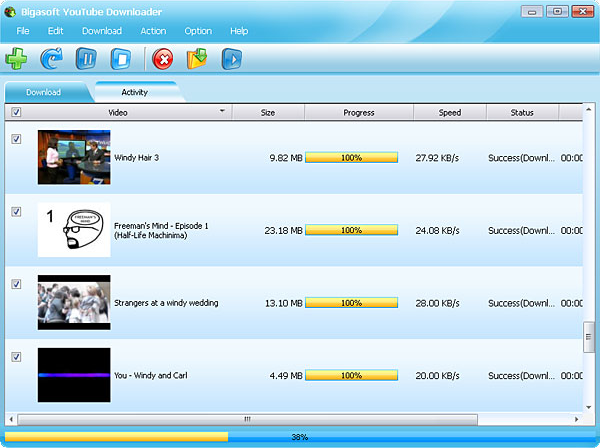Click the vertical scrollbar thumb
Viewport: 600px width, 448px height.
(x=589, y=337)
